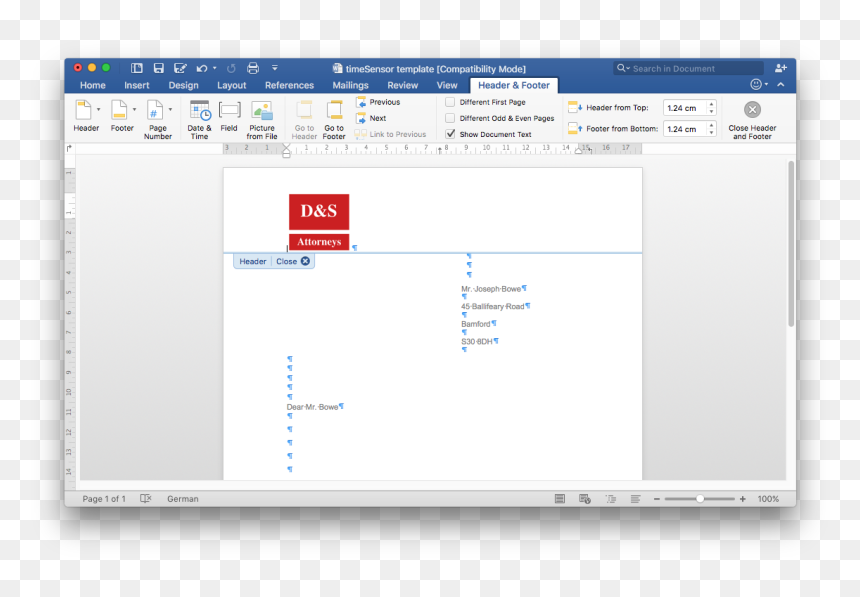Image resolution: width=860 pixels, height=597 pixels.
Task: Switch to Draft view icon
Action: (635, 499)
